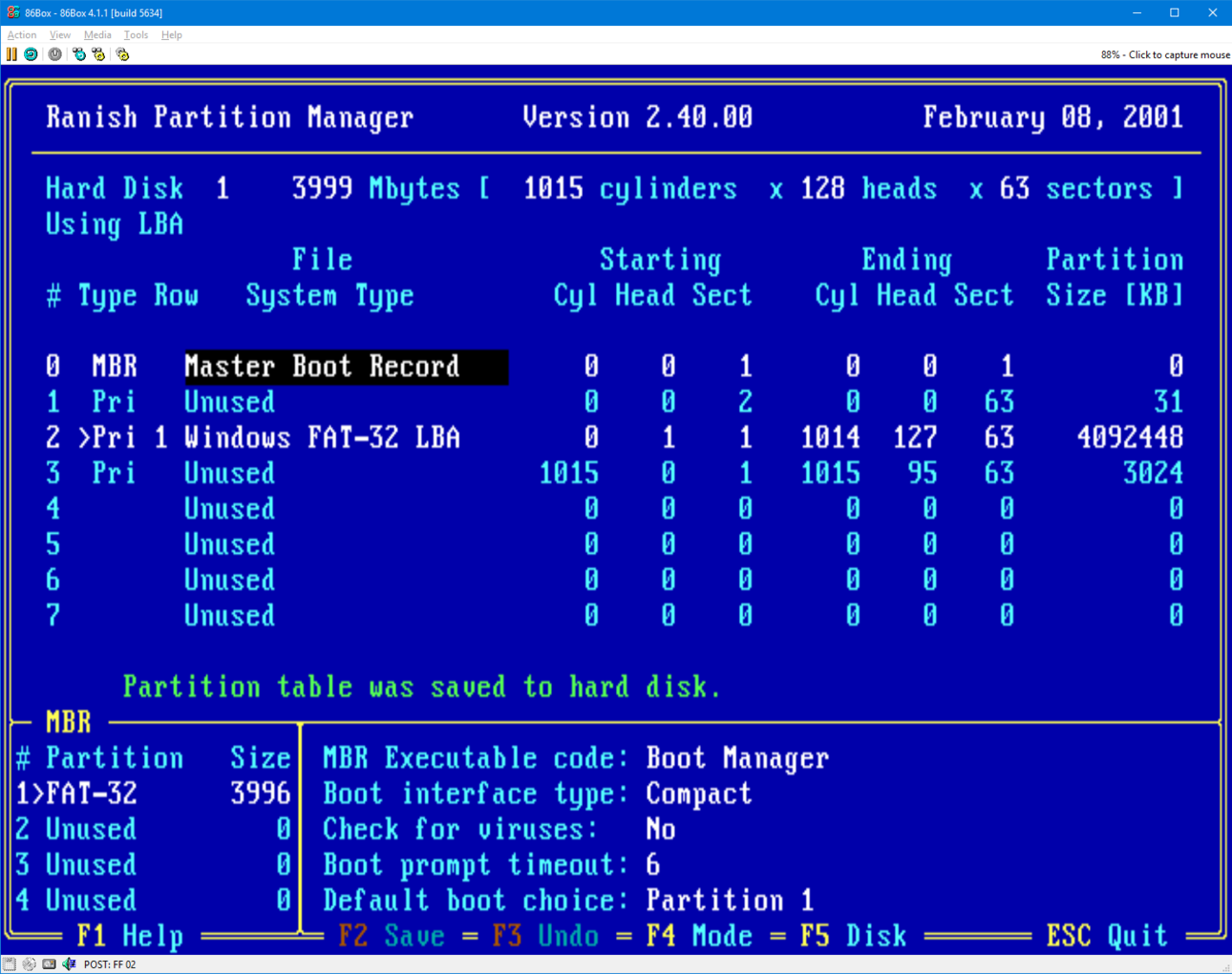This screenshot has height=974, width=1232.
Task: Click ending head value 95
Action: 923,473
